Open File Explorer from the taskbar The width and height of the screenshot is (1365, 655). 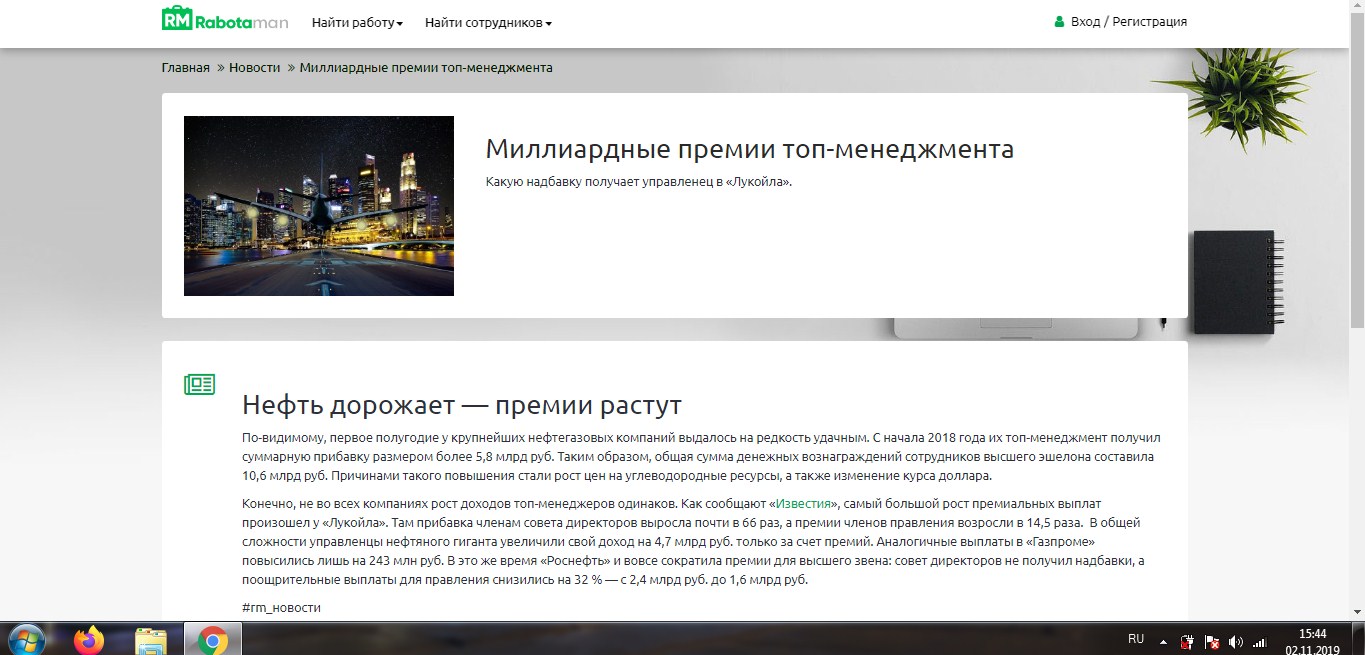pyautogui.click(x=150, y=640)
